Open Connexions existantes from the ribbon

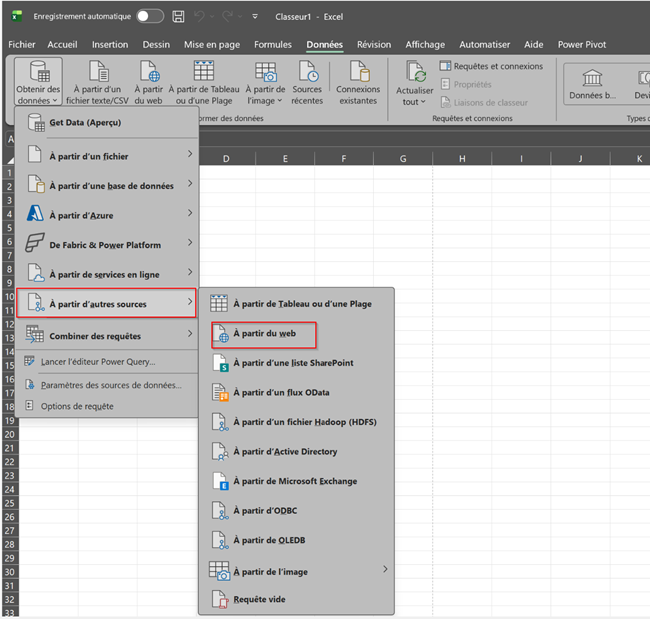(357, 72)
